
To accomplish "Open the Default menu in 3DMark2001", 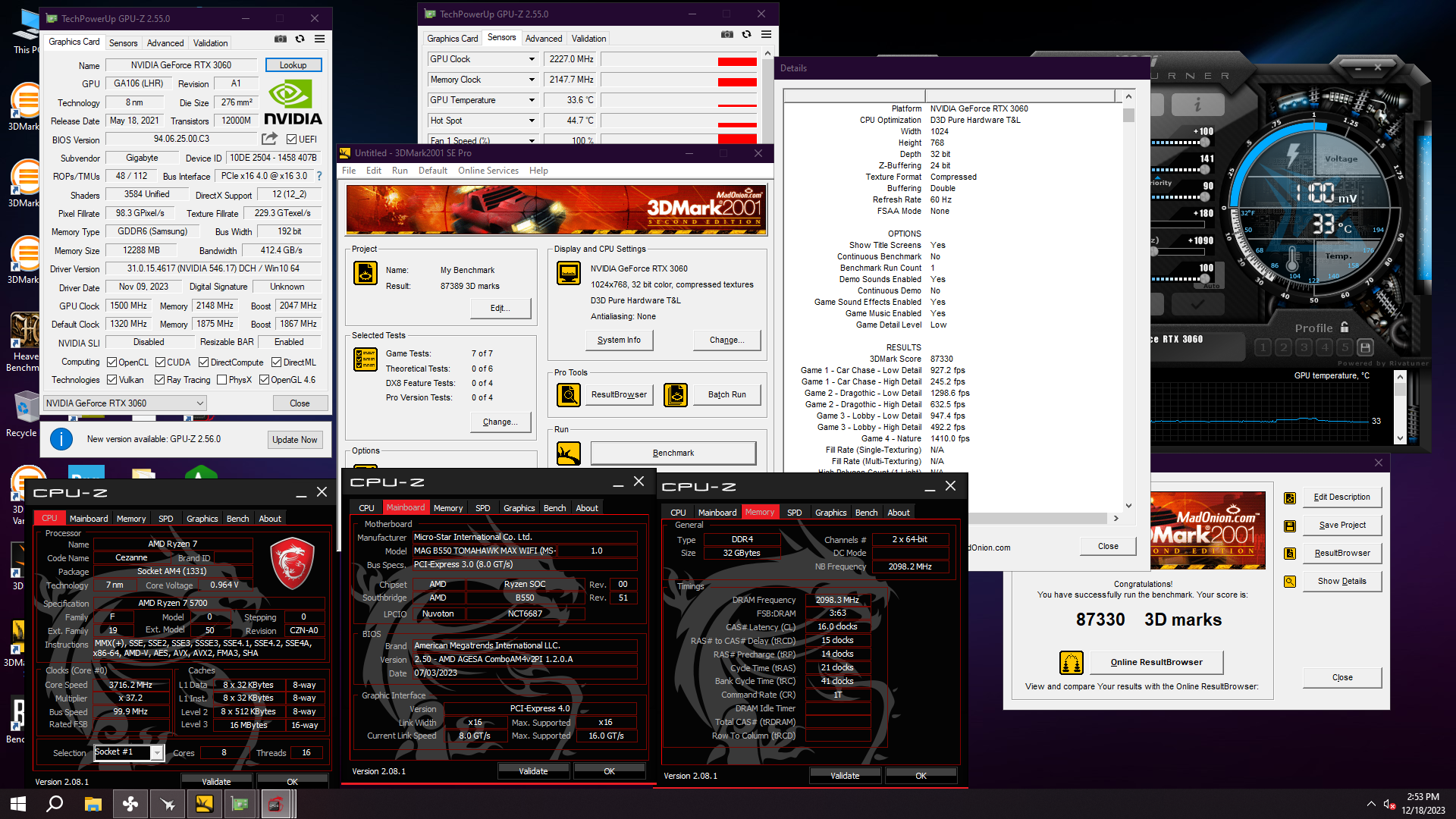I will point(433,171).
